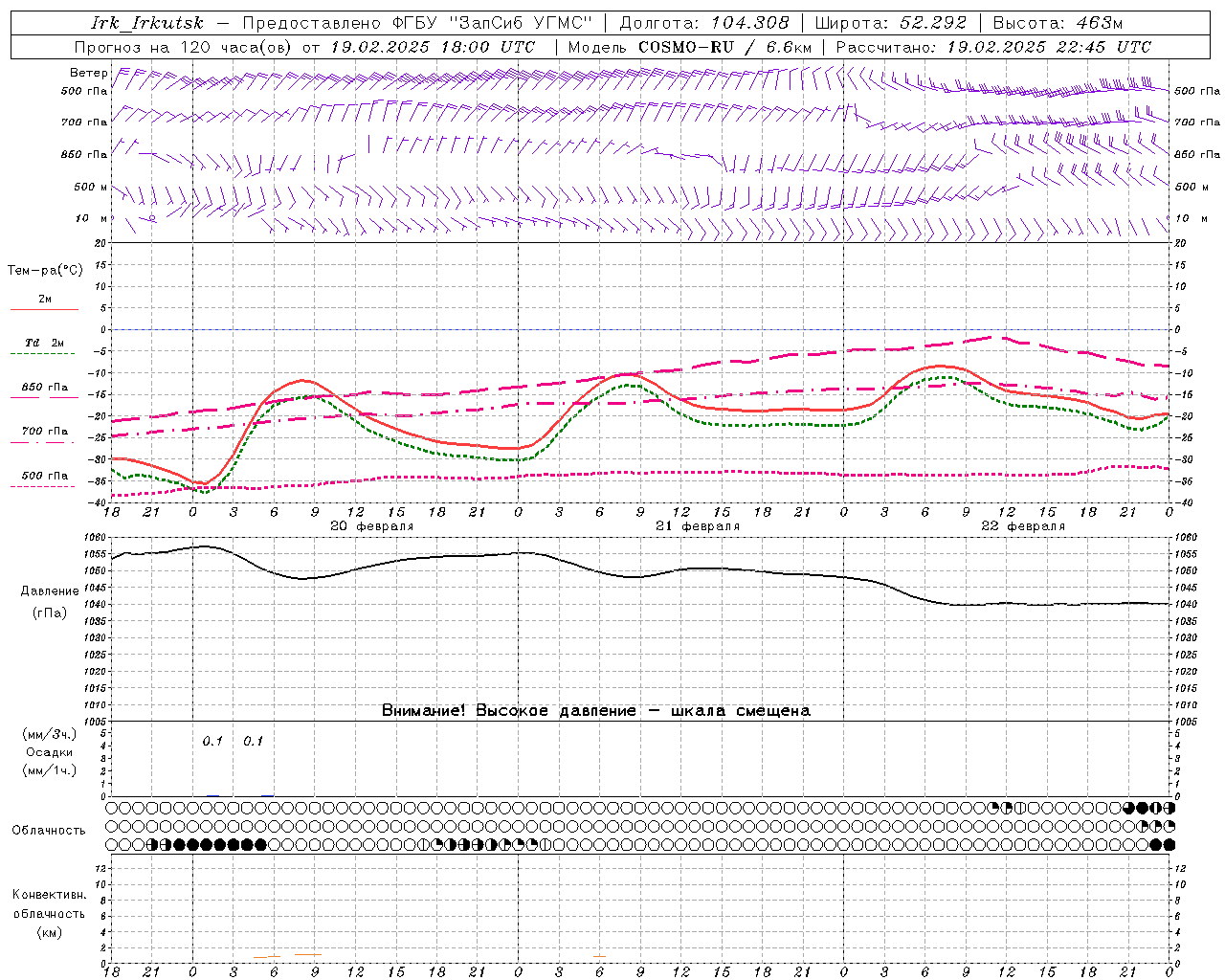Click the 'Осадки' precipitation label
Screen dimensions: 1225x980
[x=50, y=752]
